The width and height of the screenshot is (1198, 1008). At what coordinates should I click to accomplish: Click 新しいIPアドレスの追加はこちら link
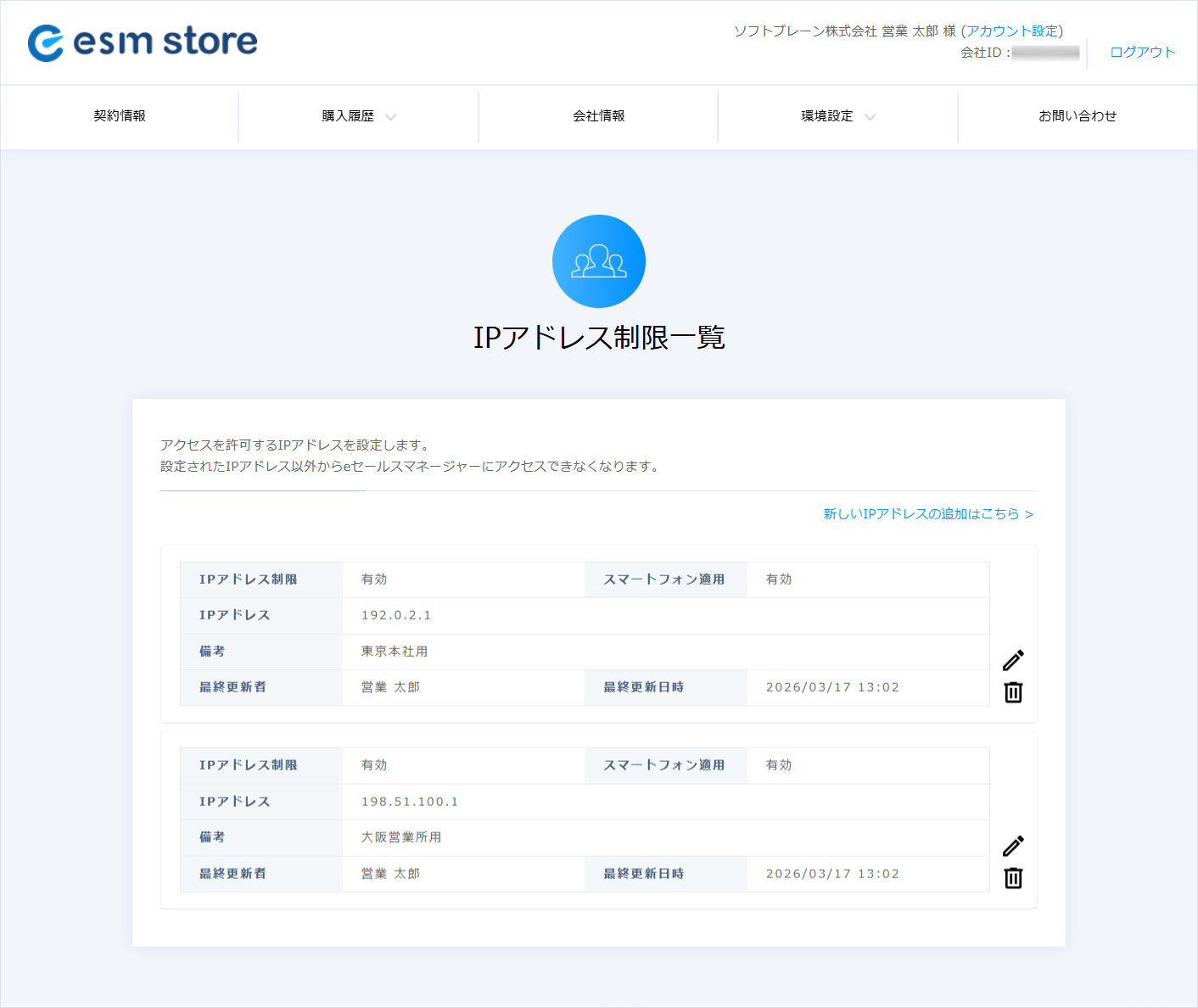(927, 514)
